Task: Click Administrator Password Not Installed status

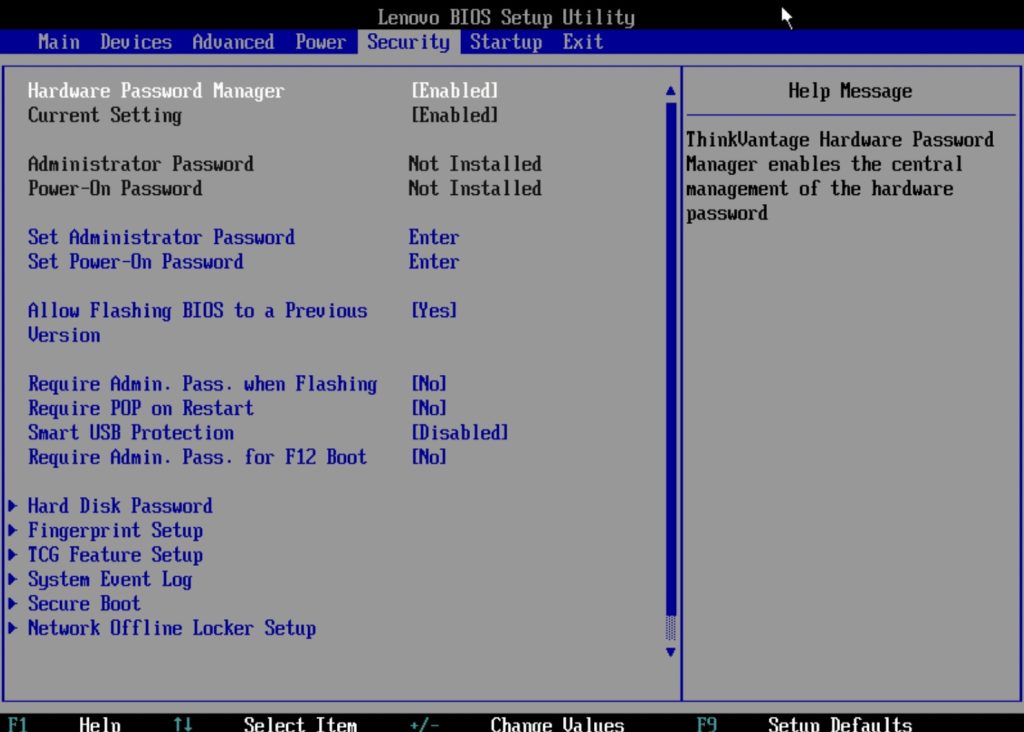Action: coord(475,164)
